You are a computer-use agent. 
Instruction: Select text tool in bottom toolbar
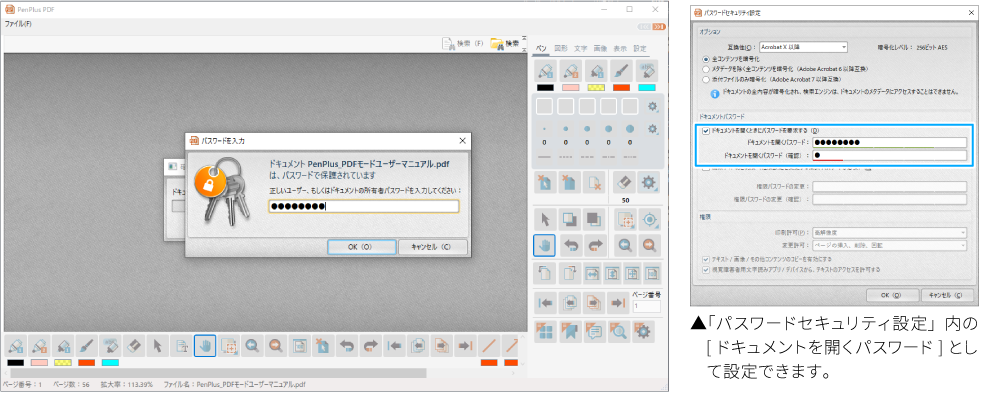(182, 346)
